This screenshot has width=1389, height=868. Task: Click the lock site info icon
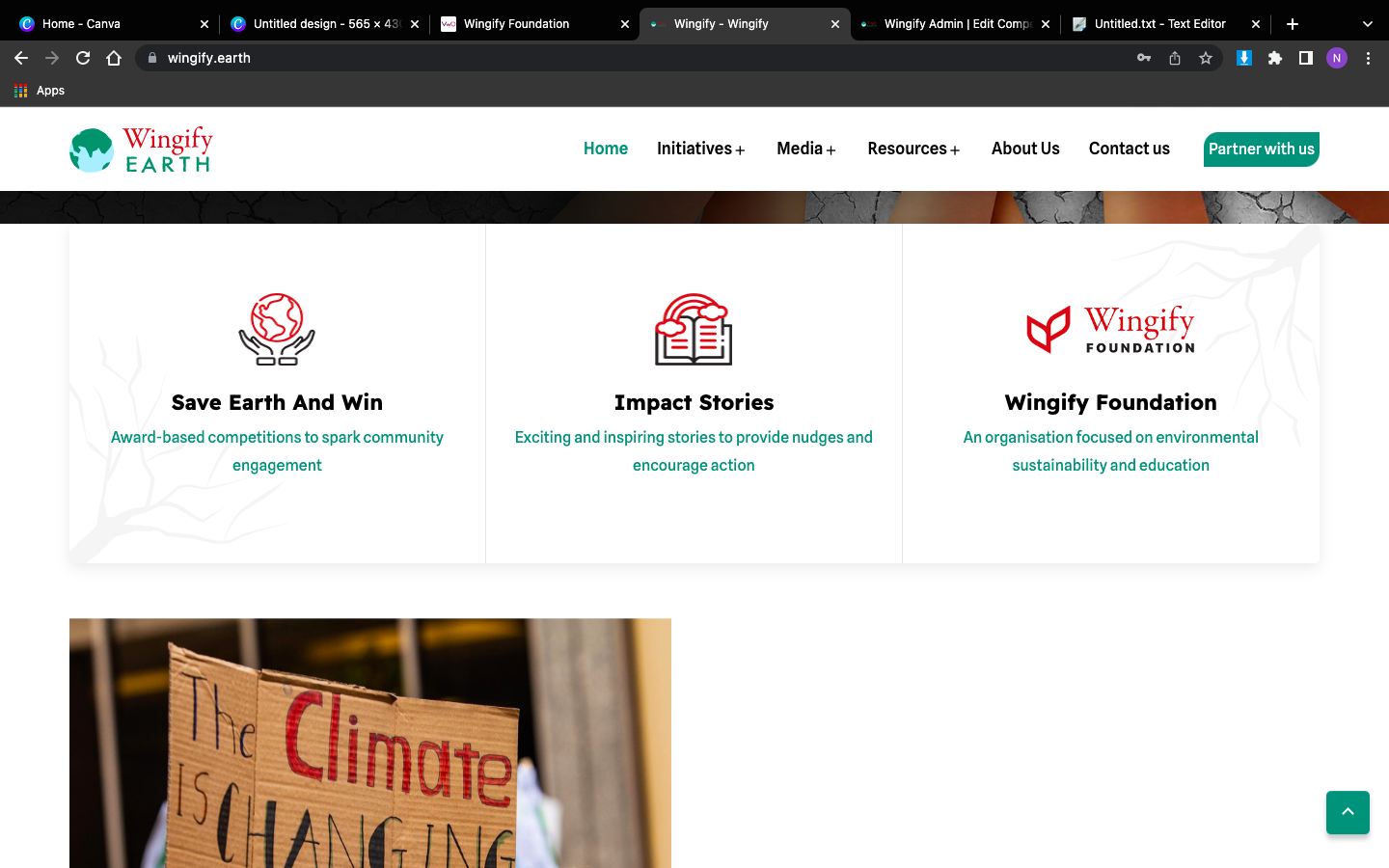[x=152, y=58]
